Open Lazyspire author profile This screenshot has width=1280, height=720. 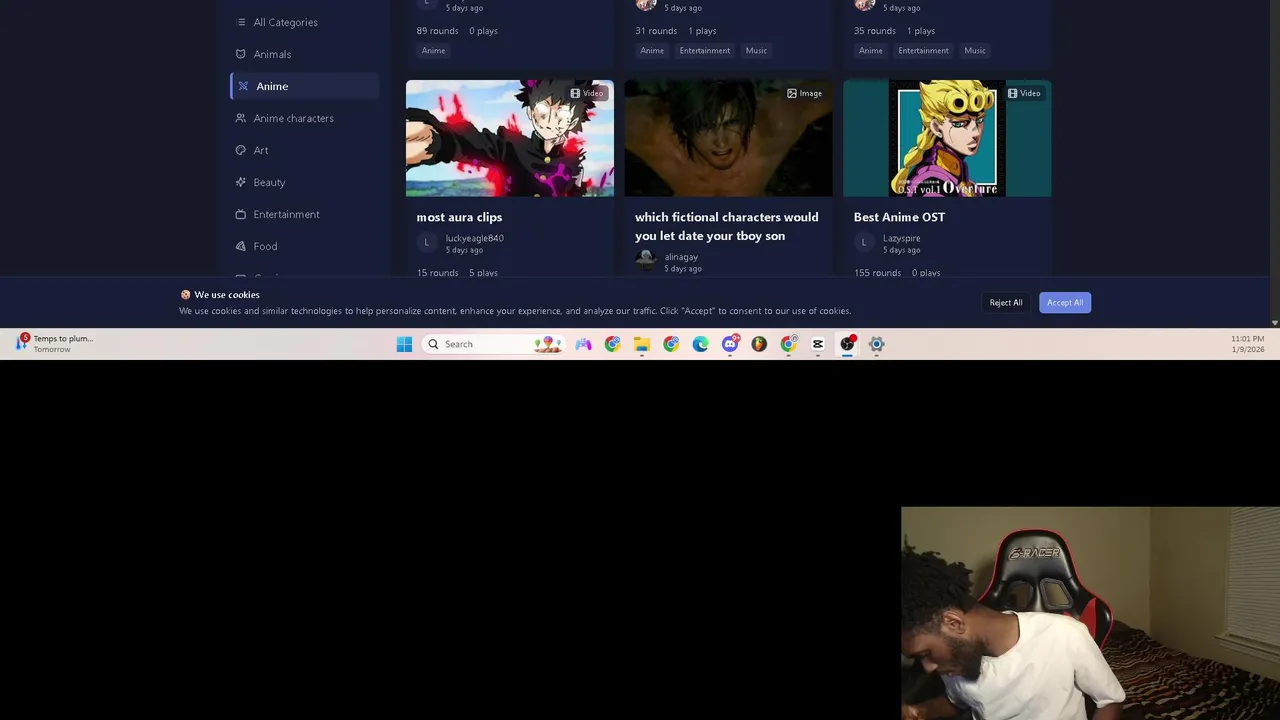coord(901,238)
